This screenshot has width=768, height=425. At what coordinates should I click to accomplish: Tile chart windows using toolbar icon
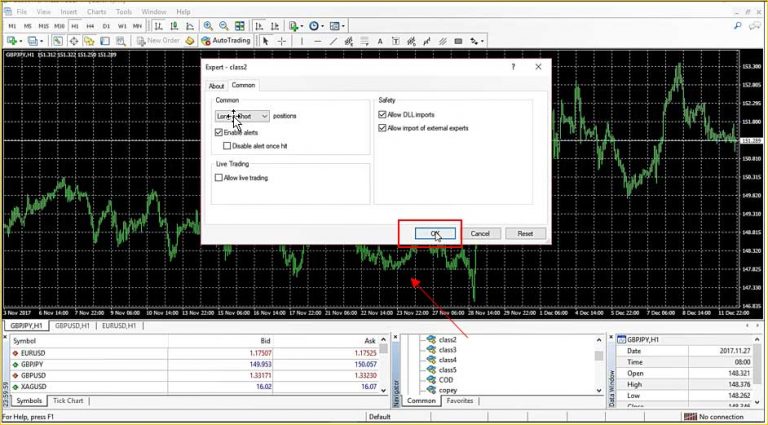240,25
